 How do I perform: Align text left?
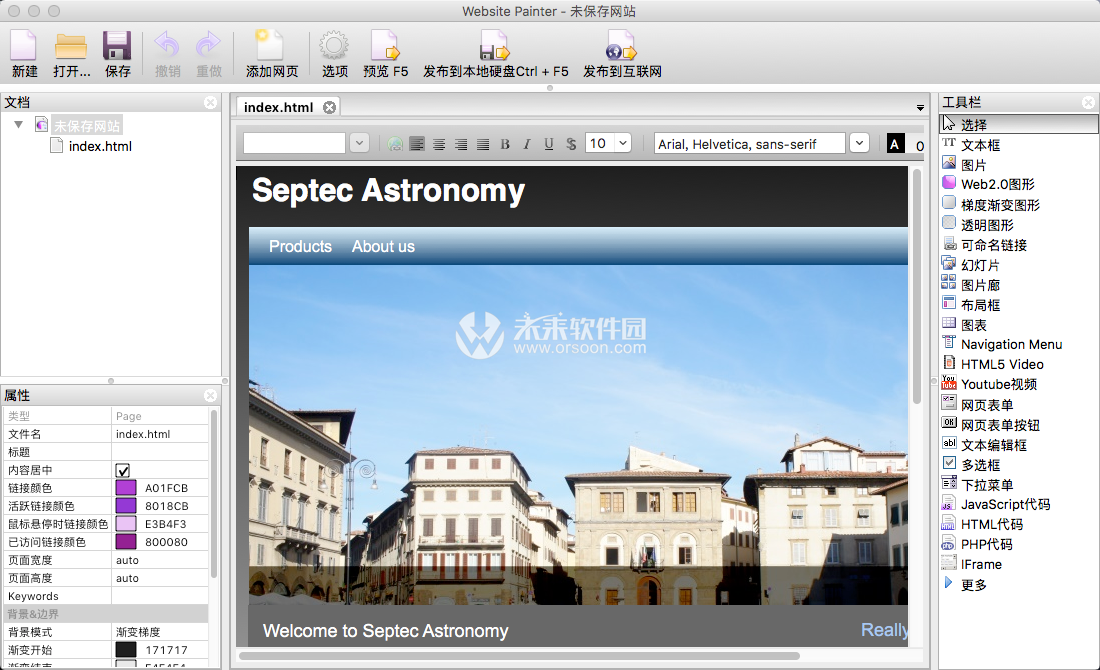(x=417, y=144)
